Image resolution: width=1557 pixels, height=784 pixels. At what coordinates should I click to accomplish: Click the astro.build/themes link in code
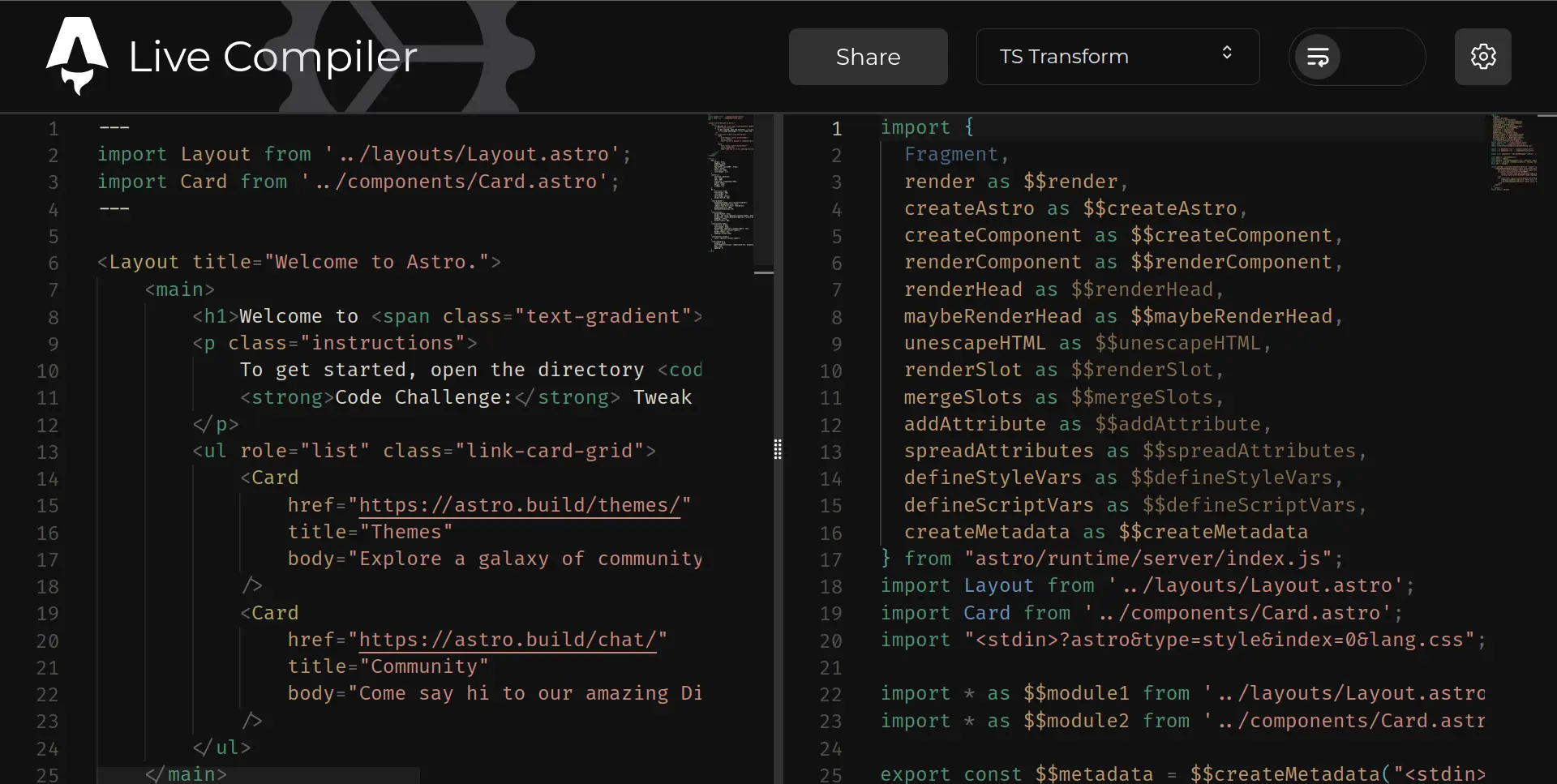point(519,505)
